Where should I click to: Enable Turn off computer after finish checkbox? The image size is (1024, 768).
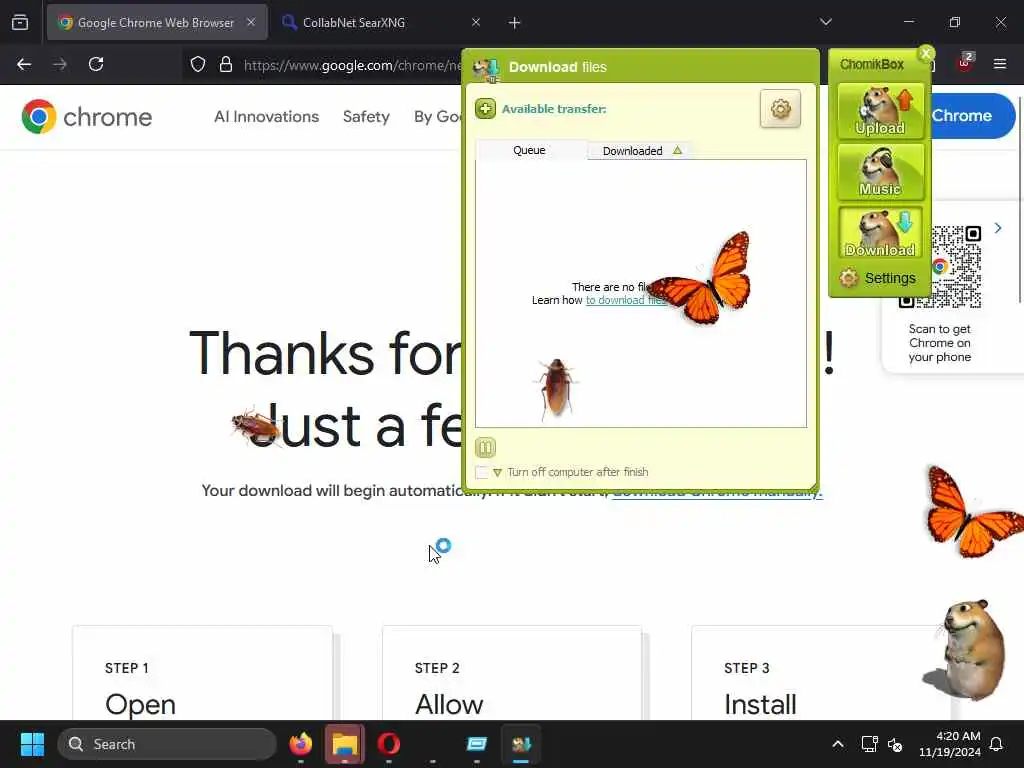pyautogui.click(x=482, y=472)
